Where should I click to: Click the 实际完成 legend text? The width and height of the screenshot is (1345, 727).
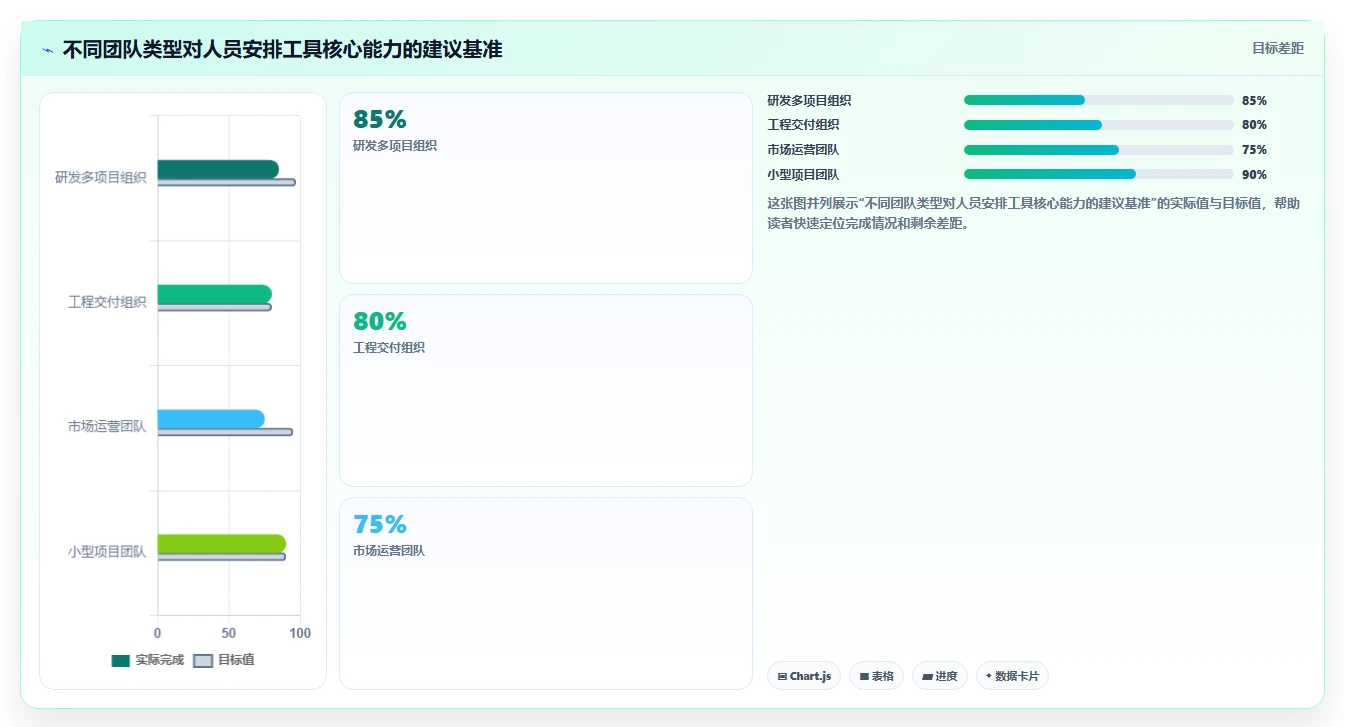point(160,660)
